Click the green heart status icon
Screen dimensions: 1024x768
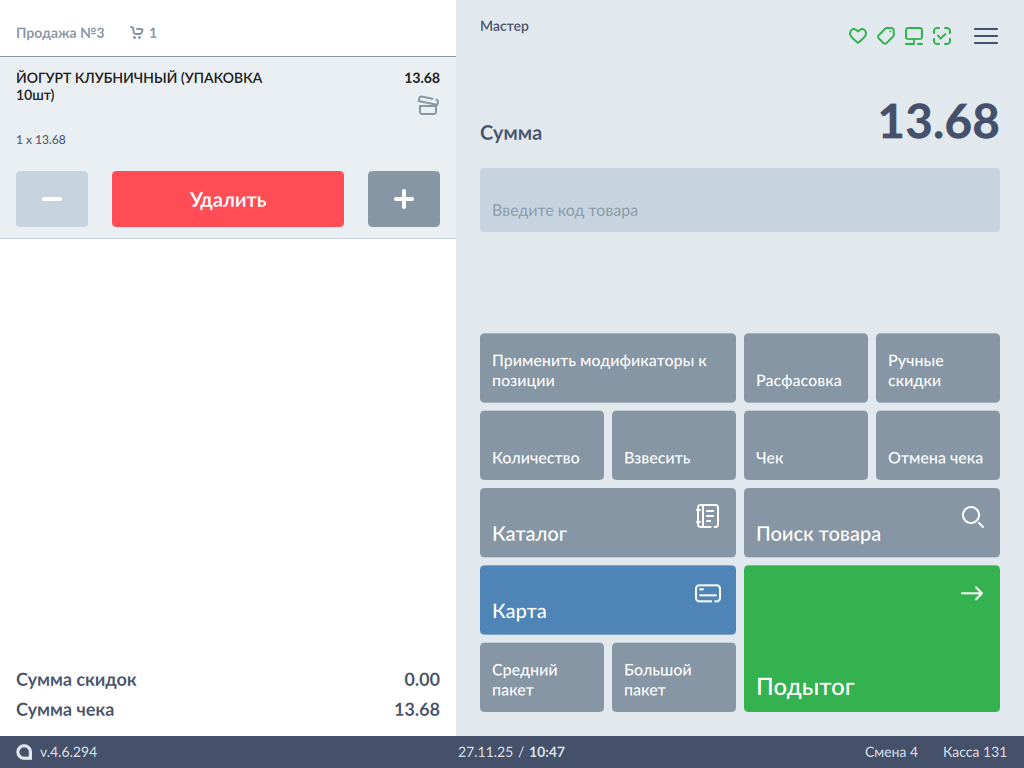point(857,36)
